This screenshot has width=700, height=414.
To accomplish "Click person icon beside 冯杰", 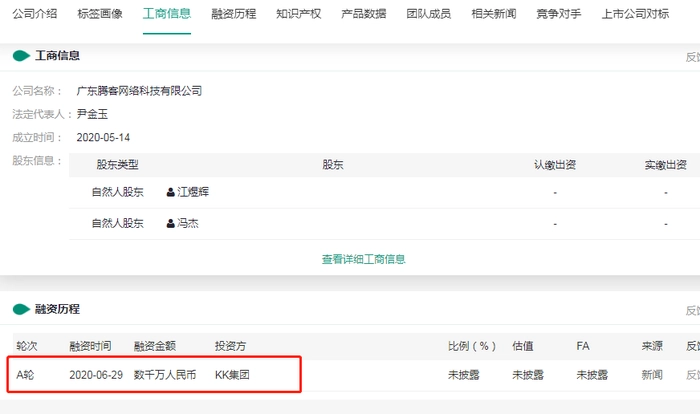I will [x=171, y=224].
